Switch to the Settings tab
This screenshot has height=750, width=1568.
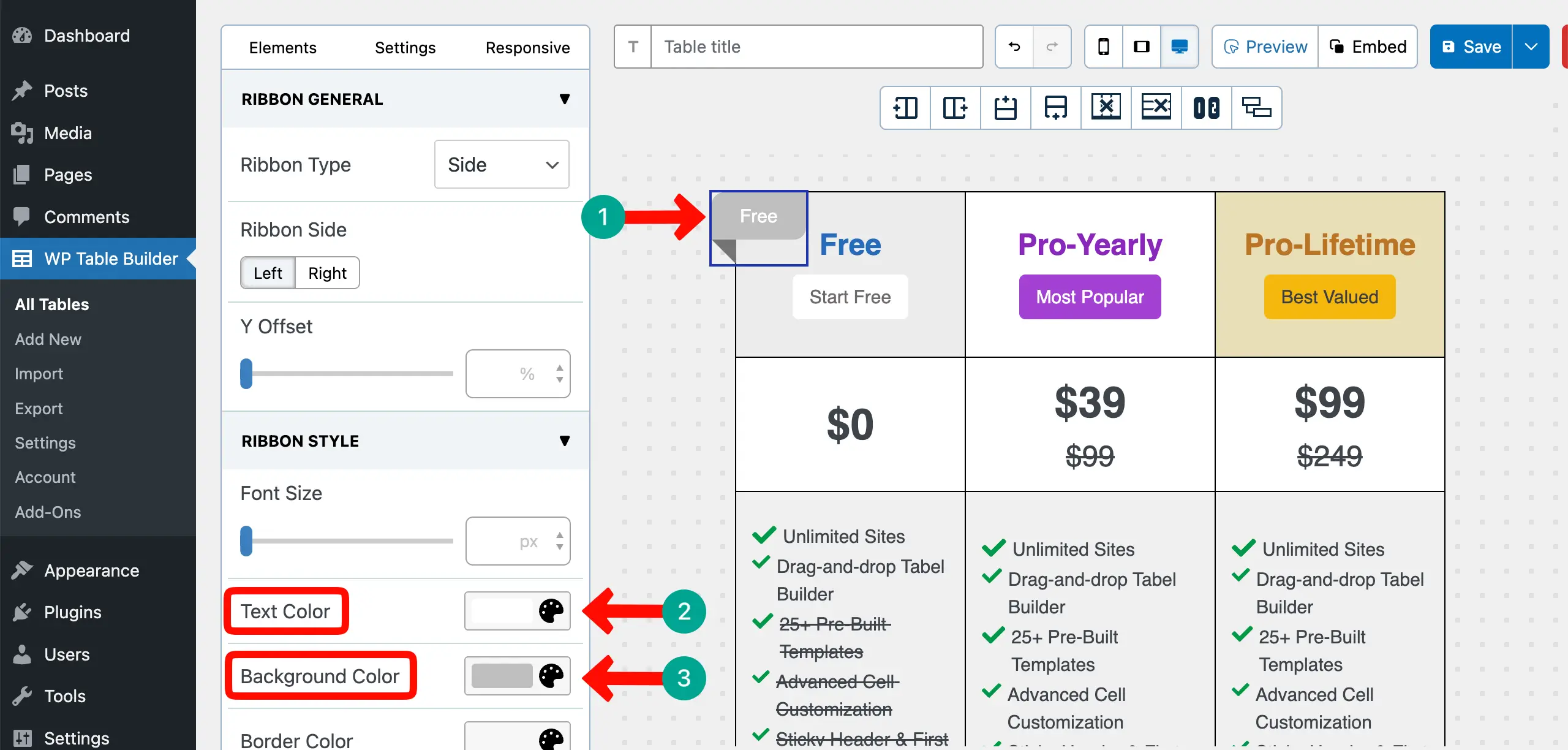pyautogui.click(x=405, y=48)
